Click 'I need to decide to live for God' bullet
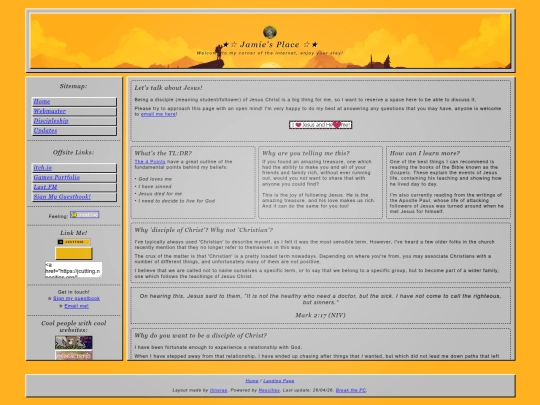Image resolution: width=540 pixels, height=405 pixels. pos(176,201)
